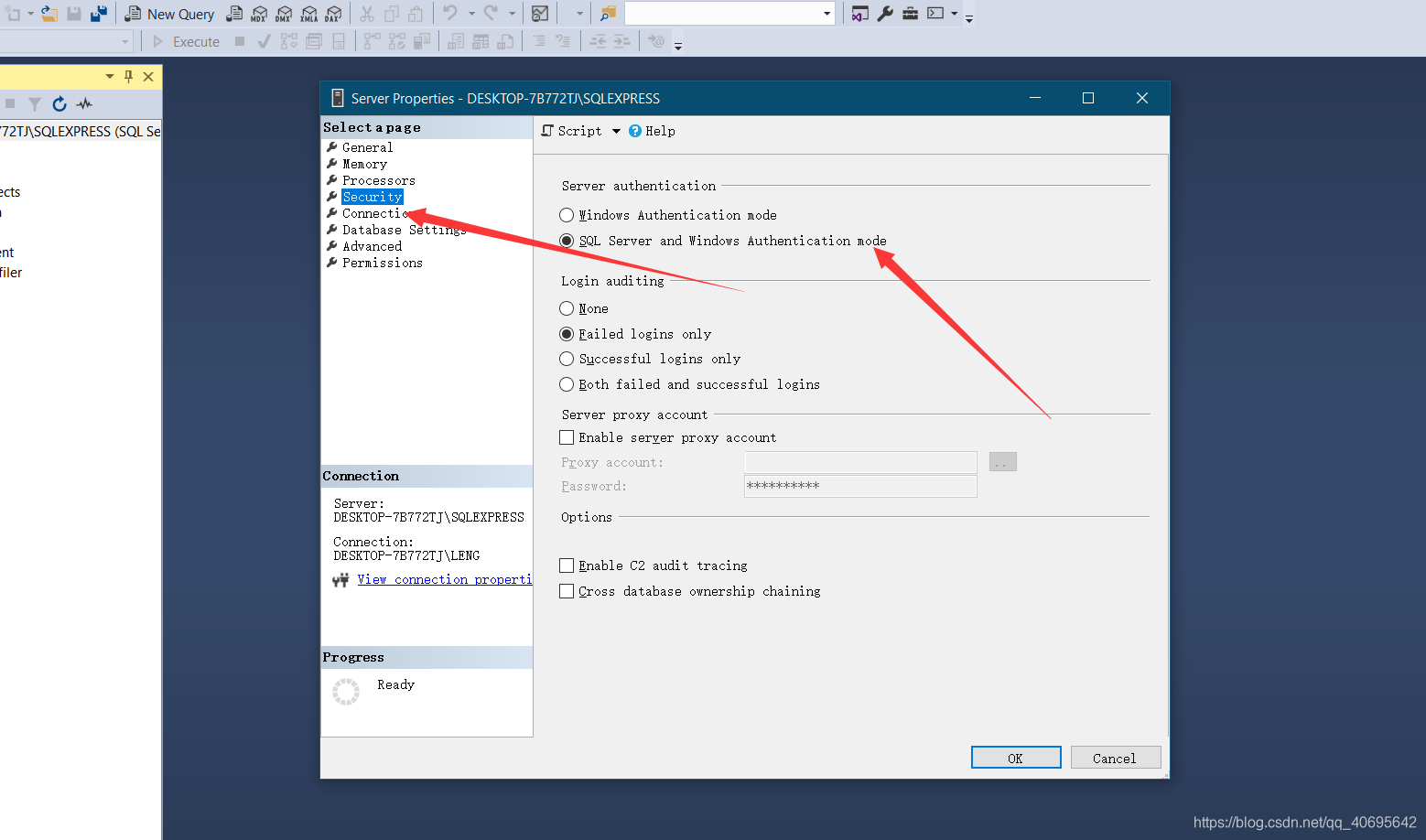
Task: Open the Memory page
Action: (x=364, y=164)
